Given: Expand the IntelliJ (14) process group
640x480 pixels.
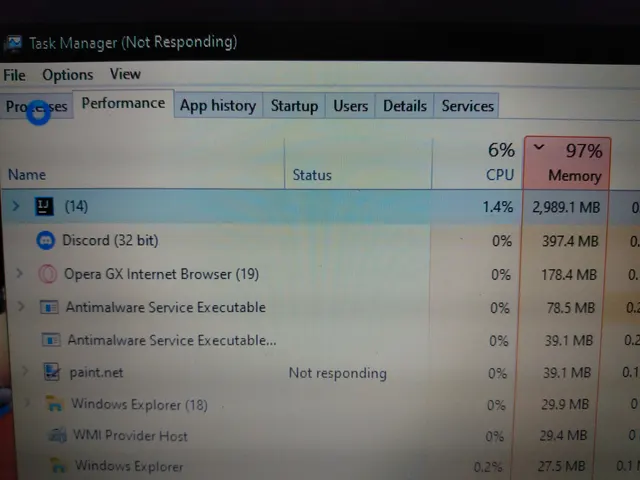Looking at the screenshot, I should pyautogui.click(x=16, y=206).
